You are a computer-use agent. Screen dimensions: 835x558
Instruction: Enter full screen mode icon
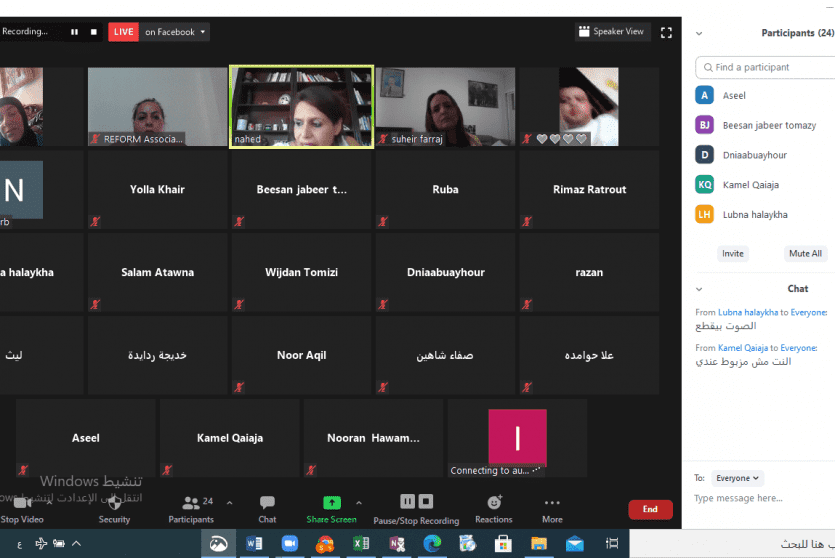pos(667,32)
